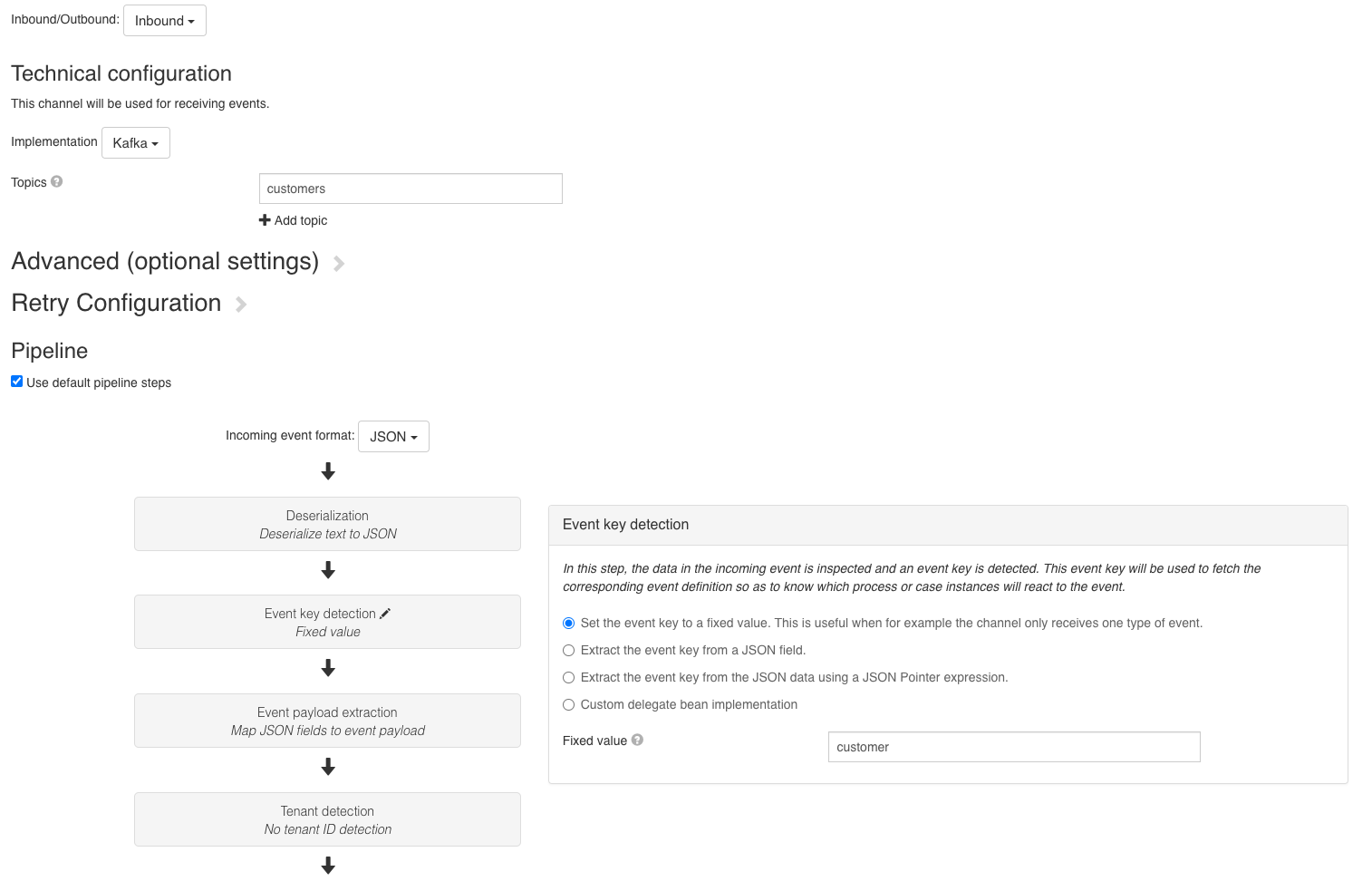Open the Incoming event format JSON dropdown
This screenshot has width=1372, height=881.
pos(392,436)
